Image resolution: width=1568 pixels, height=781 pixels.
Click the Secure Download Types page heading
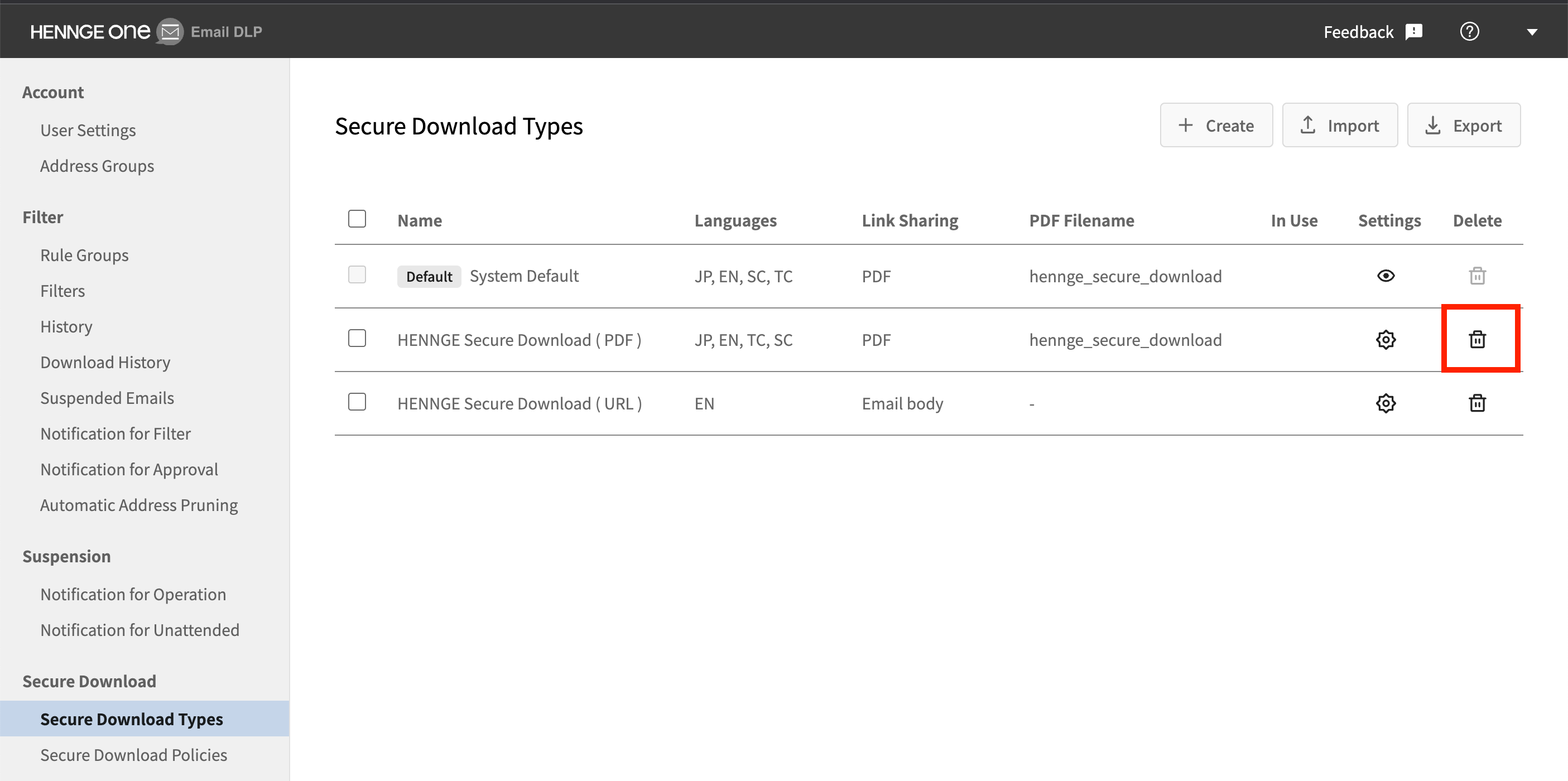(x=459, y=126)
